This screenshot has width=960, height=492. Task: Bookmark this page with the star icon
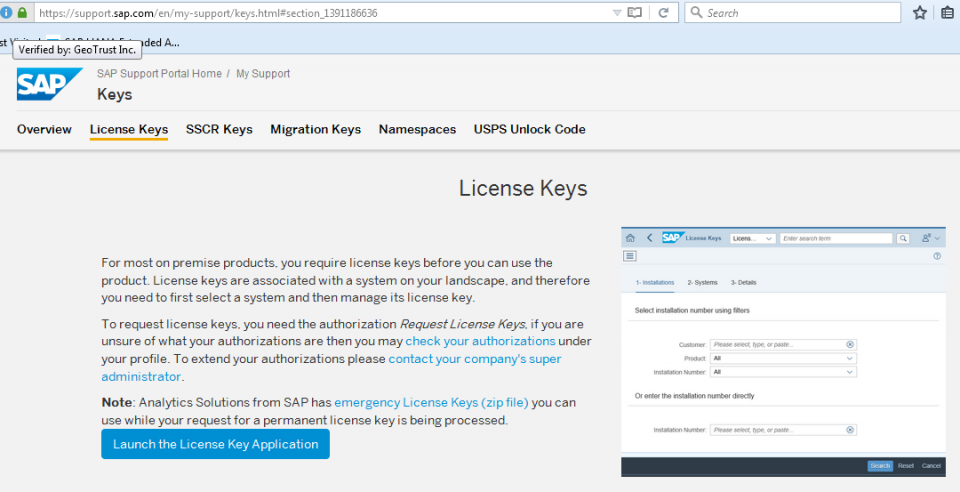(920, 13)
